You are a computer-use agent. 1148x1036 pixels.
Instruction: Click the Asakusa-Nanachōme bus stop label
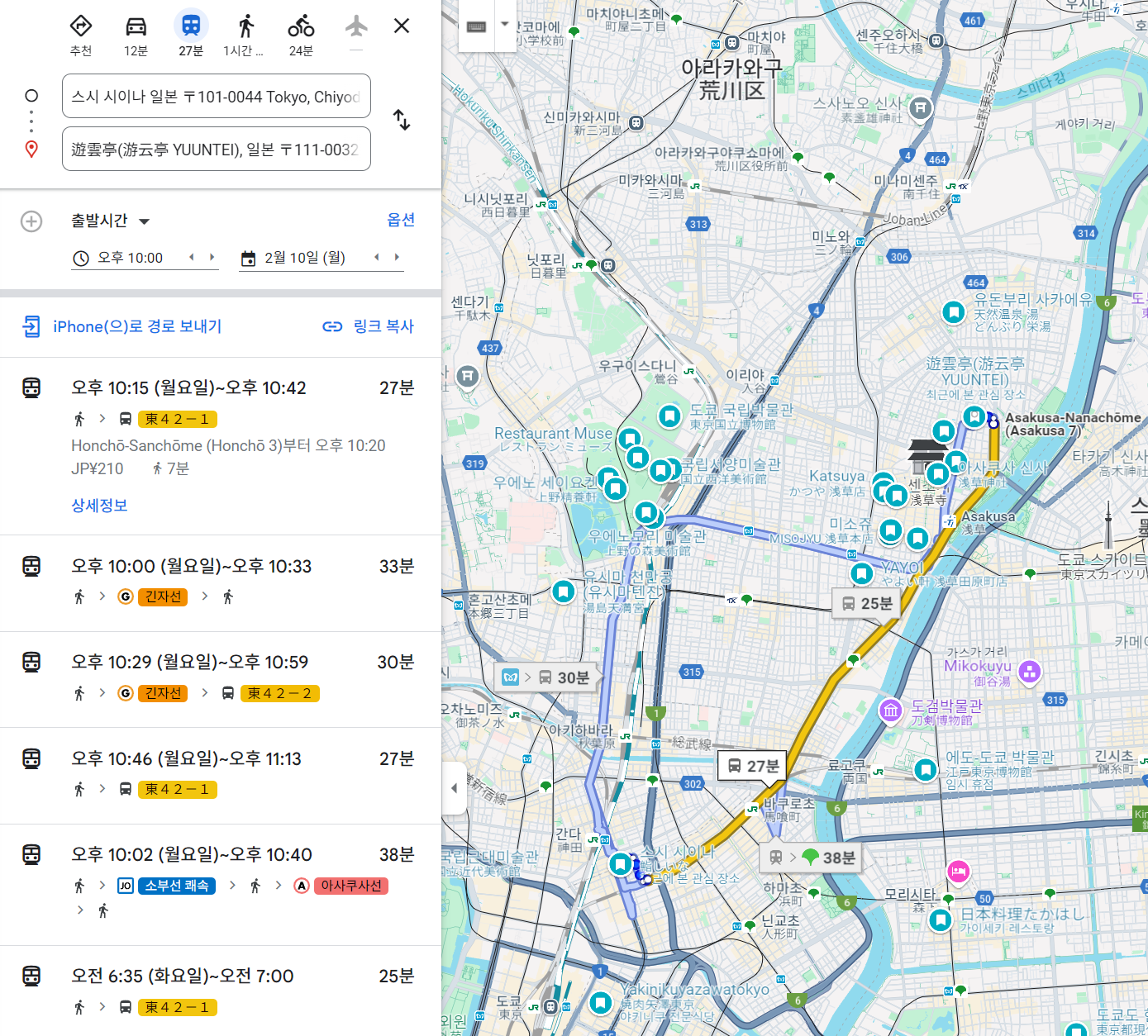click(1072, 424)
